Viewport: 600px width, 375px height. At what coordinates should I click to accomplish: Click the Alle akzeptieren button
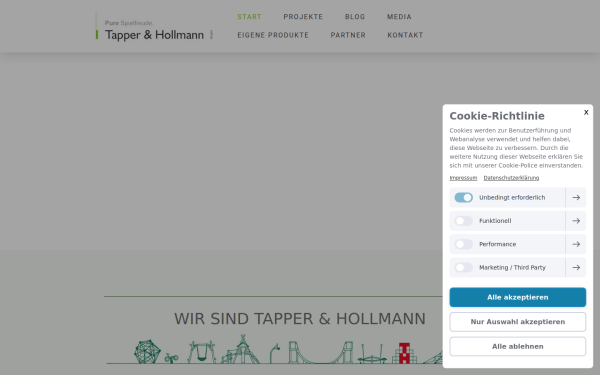pyautogui.click(x=517, y=297)
